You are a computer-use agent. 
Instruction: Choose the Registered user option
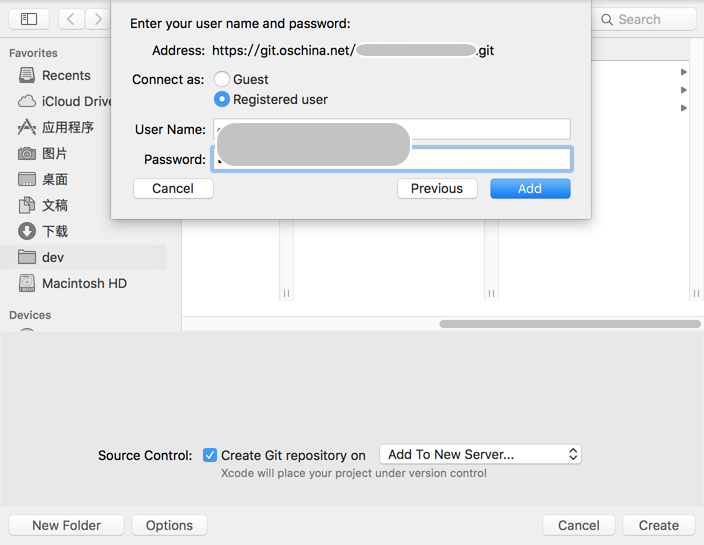pos(222,99)
